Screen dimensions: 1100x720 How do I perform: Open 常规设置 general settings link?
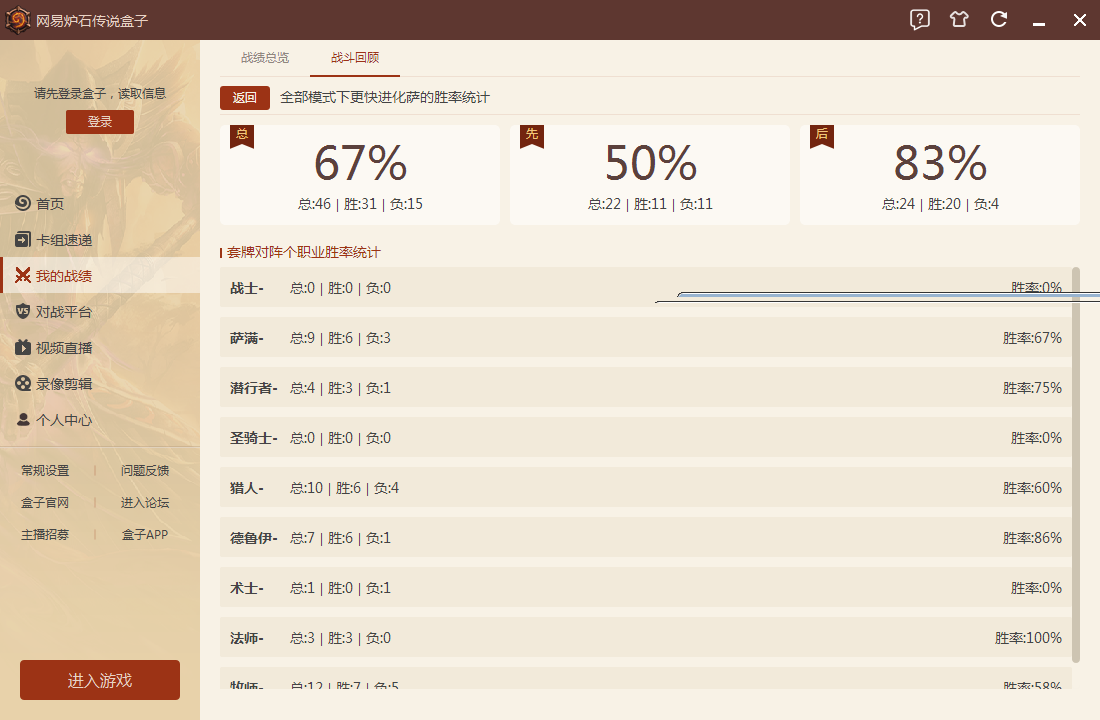pos(45,471)
